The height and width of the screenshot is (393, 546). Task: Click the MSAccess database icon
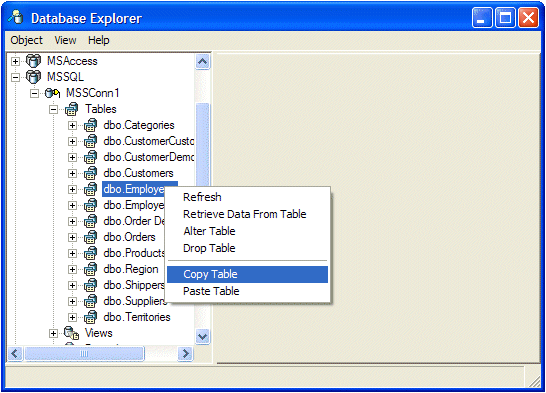[x=34, y=61]
